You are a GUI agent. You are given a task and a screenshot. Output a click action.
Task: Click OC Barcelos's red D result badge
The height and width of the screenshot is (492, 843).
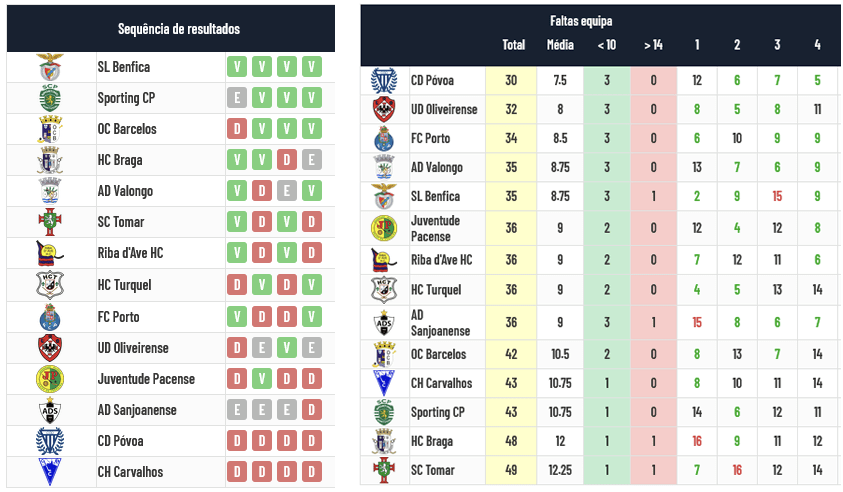click(x=237, y=129)
